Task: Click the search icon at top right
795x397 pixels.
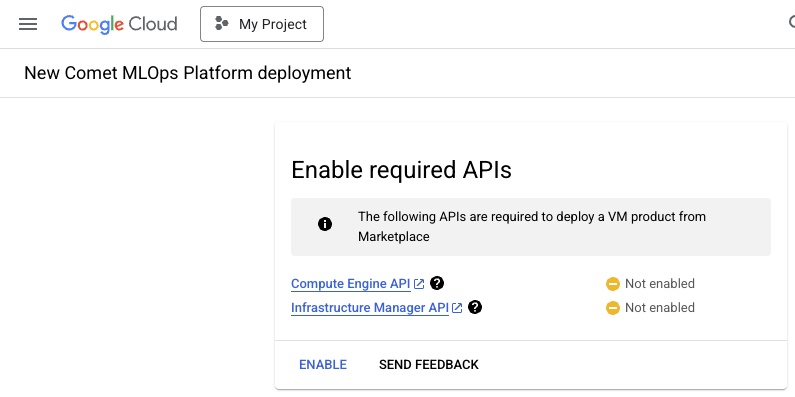Action: coord(791,22)
